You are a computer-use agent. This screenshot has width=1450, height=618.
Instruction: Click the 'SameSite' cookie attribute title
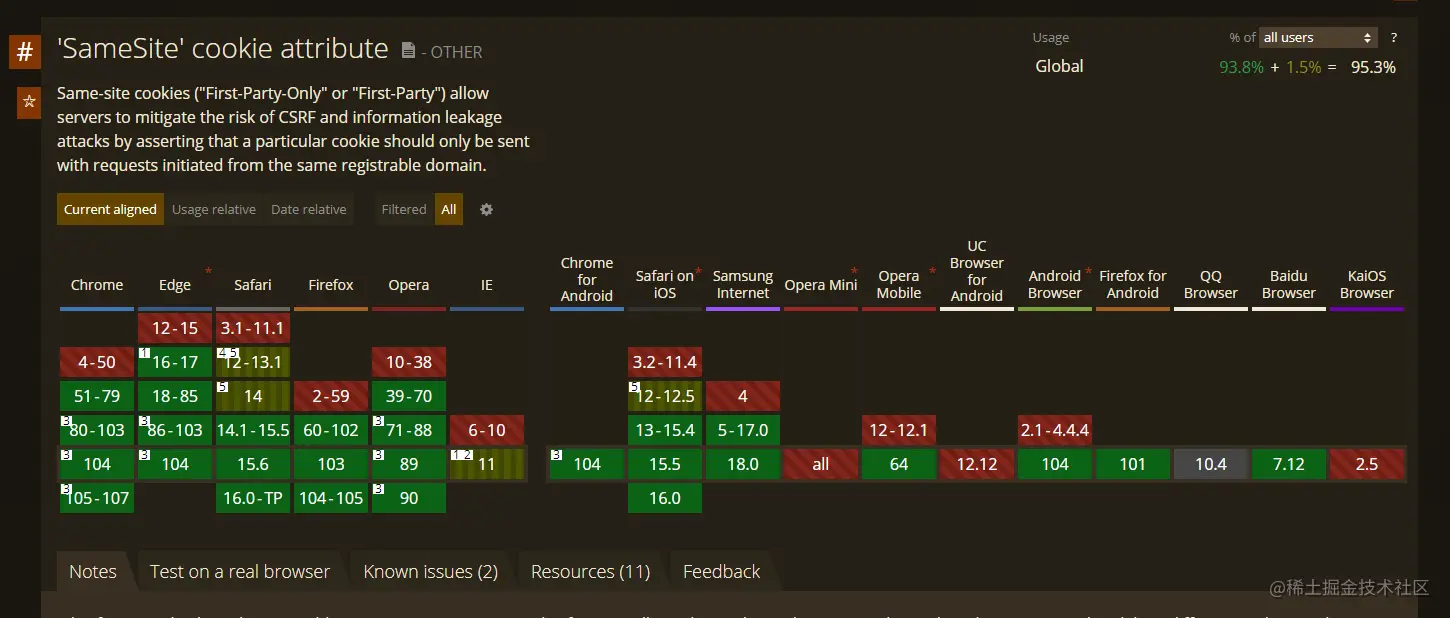pyautogui.click(x=223, y=48)
